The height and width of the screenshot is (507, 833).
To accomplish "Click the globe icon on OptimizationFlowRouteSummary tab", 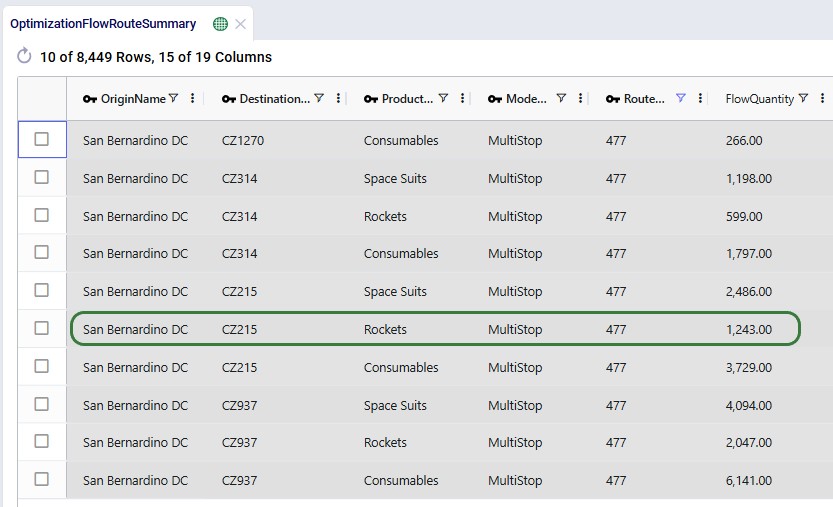I will [x=220, y=24].
